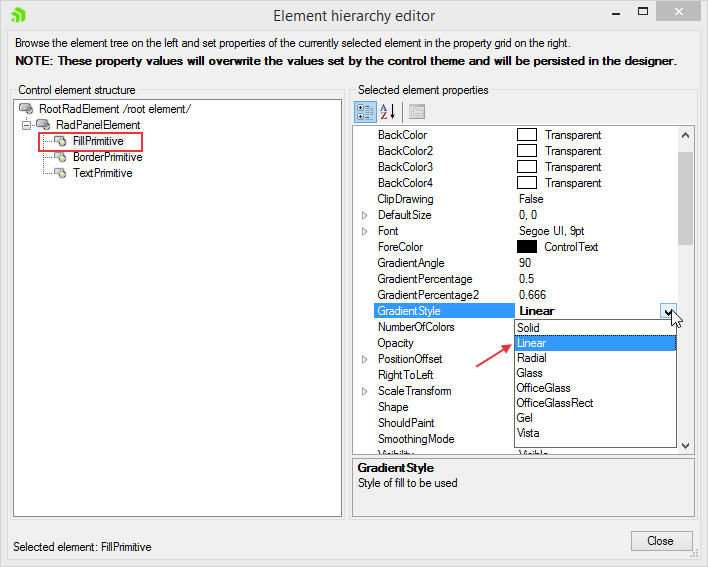Click the BorderPrimitive node icon
Image resolution: width=708 pixels, height=567 pixels.
point(60,157)
